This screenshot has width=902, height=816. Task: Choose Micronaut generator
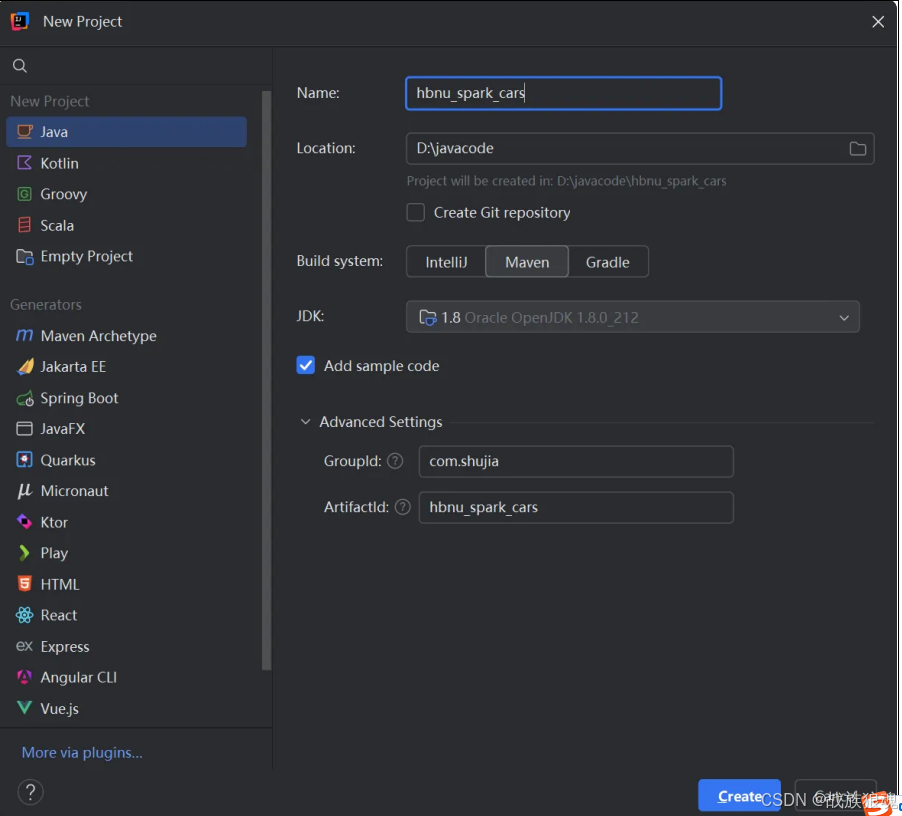127,491
